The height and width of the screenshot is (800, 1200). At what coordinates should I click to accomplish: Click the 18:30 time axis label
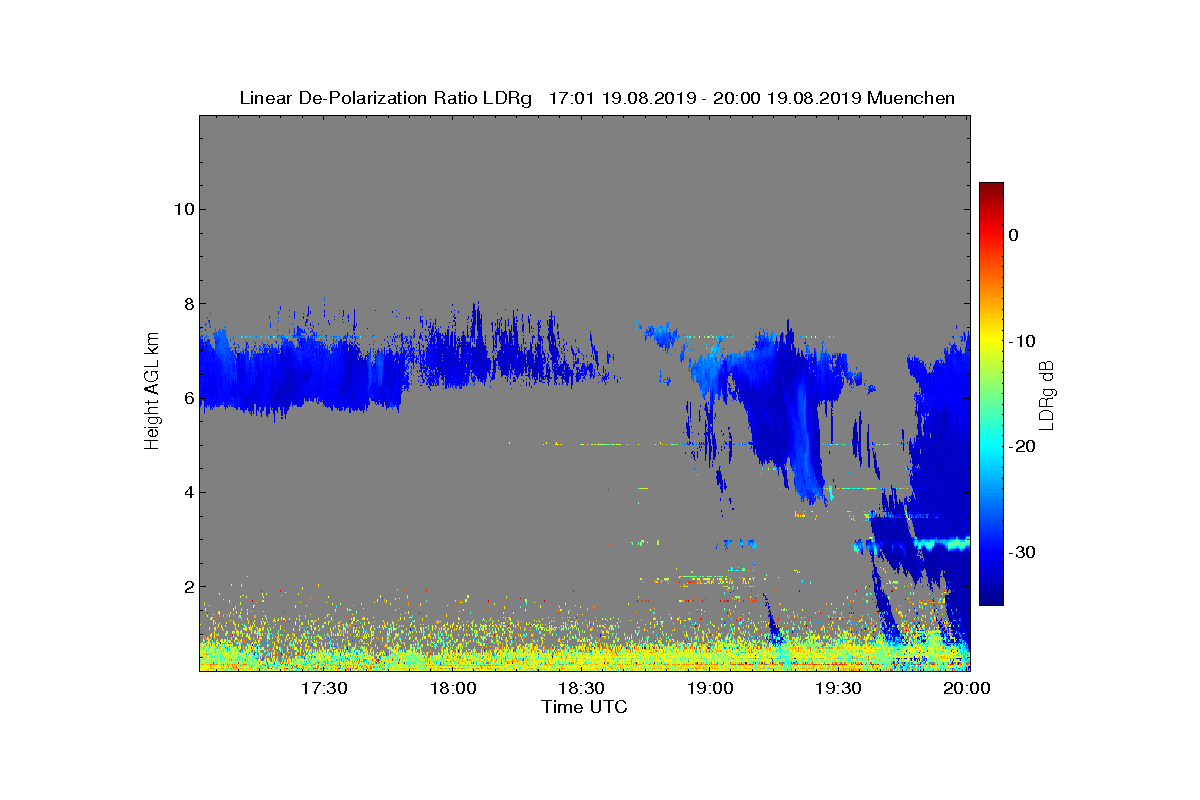point(581,689)
